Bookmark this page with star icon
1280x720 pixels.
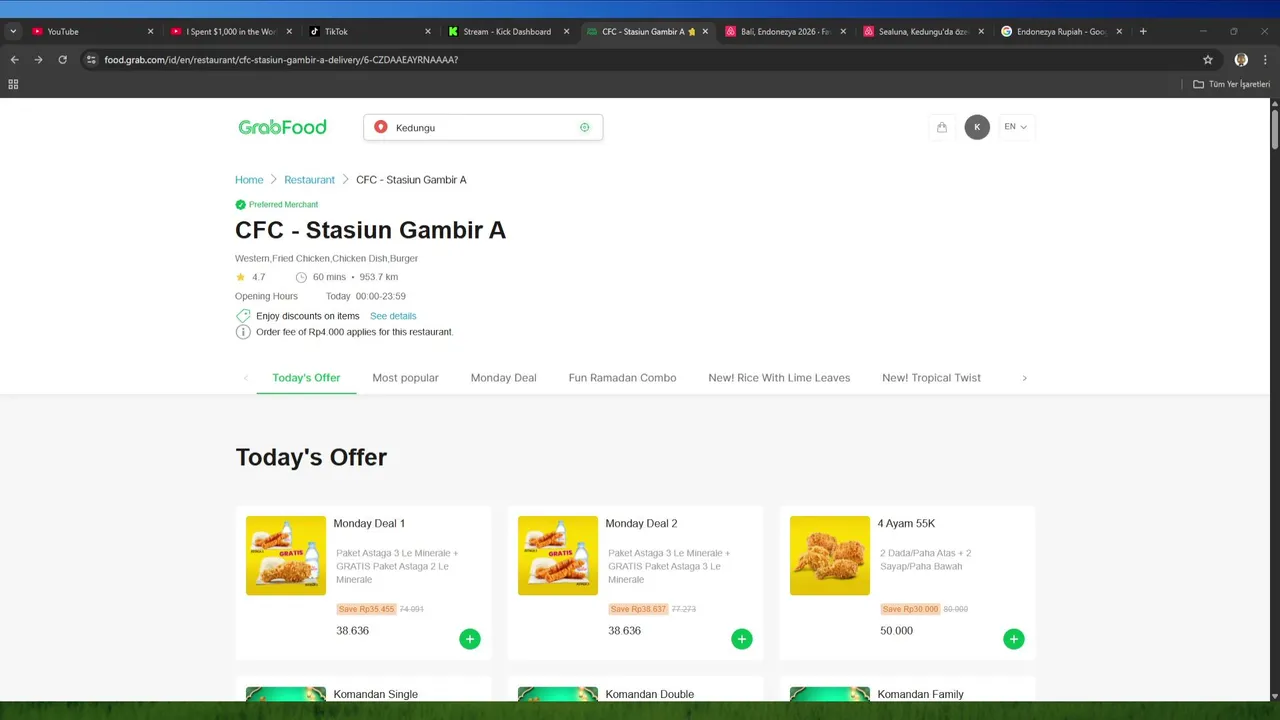1208,59
